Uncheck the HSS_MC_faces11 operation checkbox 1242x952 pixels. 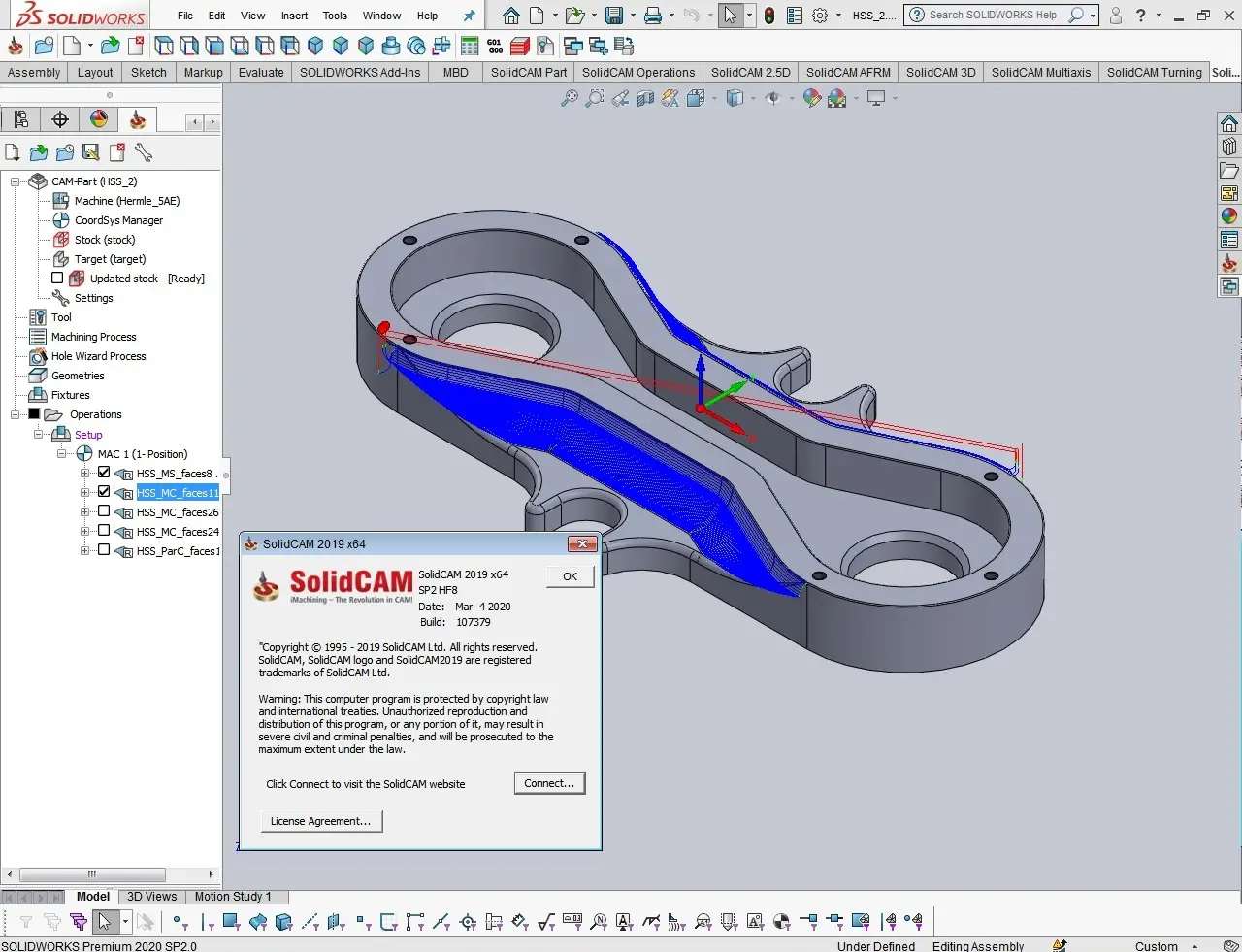click(104, 492)
